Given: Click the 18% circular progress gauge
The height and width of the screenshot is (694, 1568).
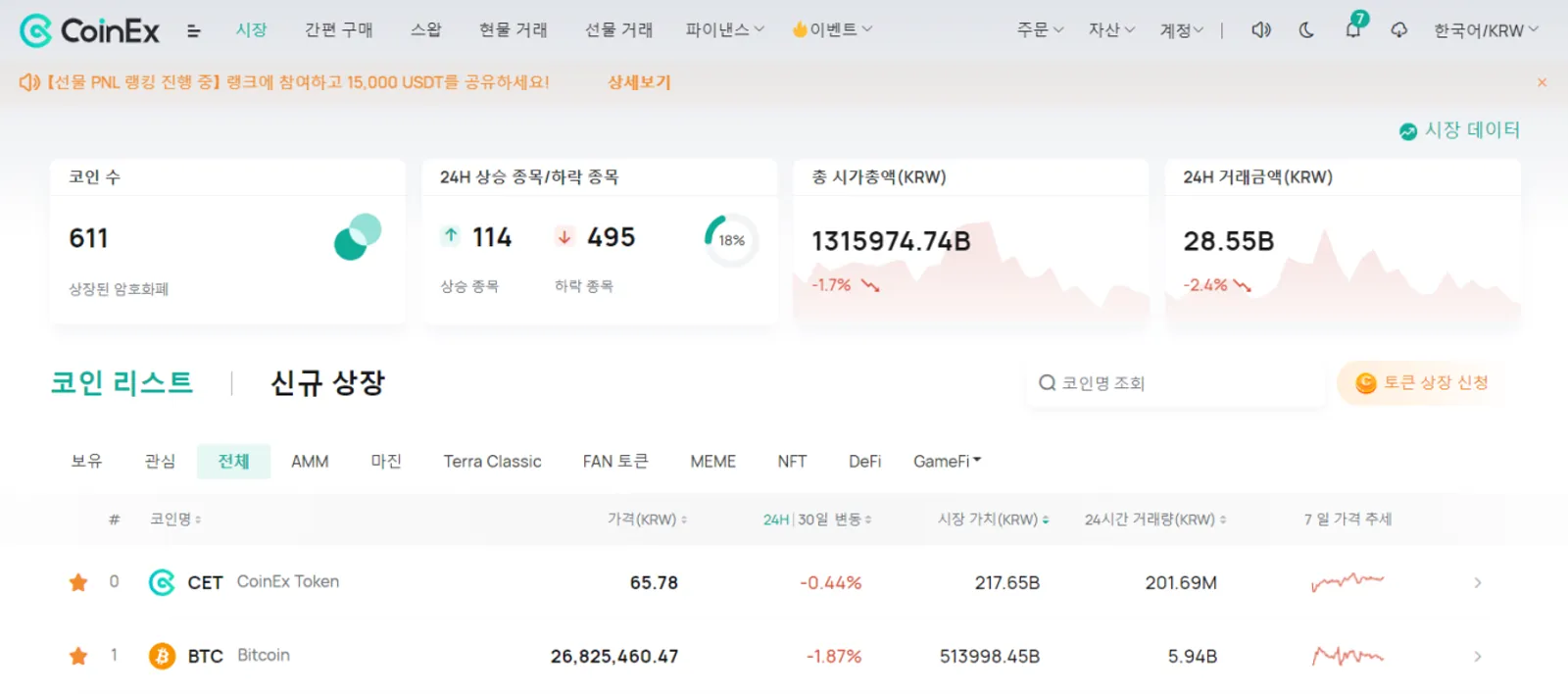Looking at the screenshot, I should pyautogui.click(x=731, y=240).
